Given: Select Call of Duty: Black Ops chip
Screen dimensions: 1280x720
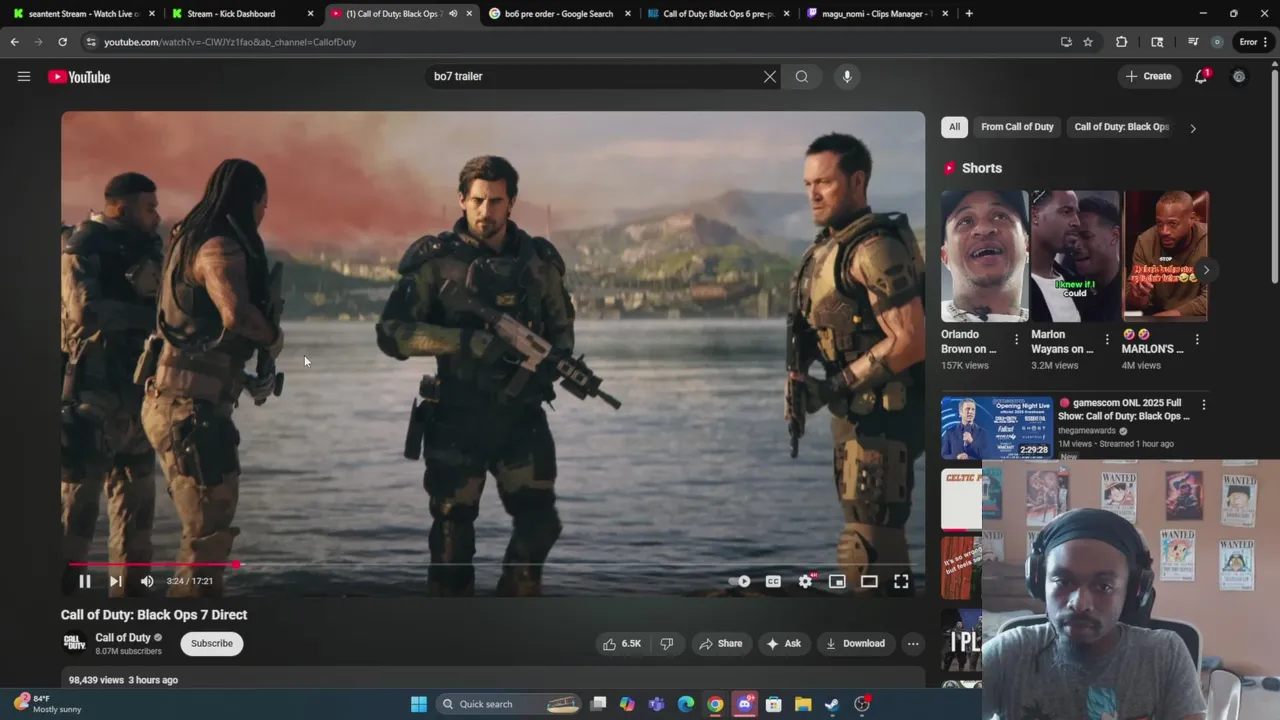Looking at the screenshot, I should (1121, 127).
